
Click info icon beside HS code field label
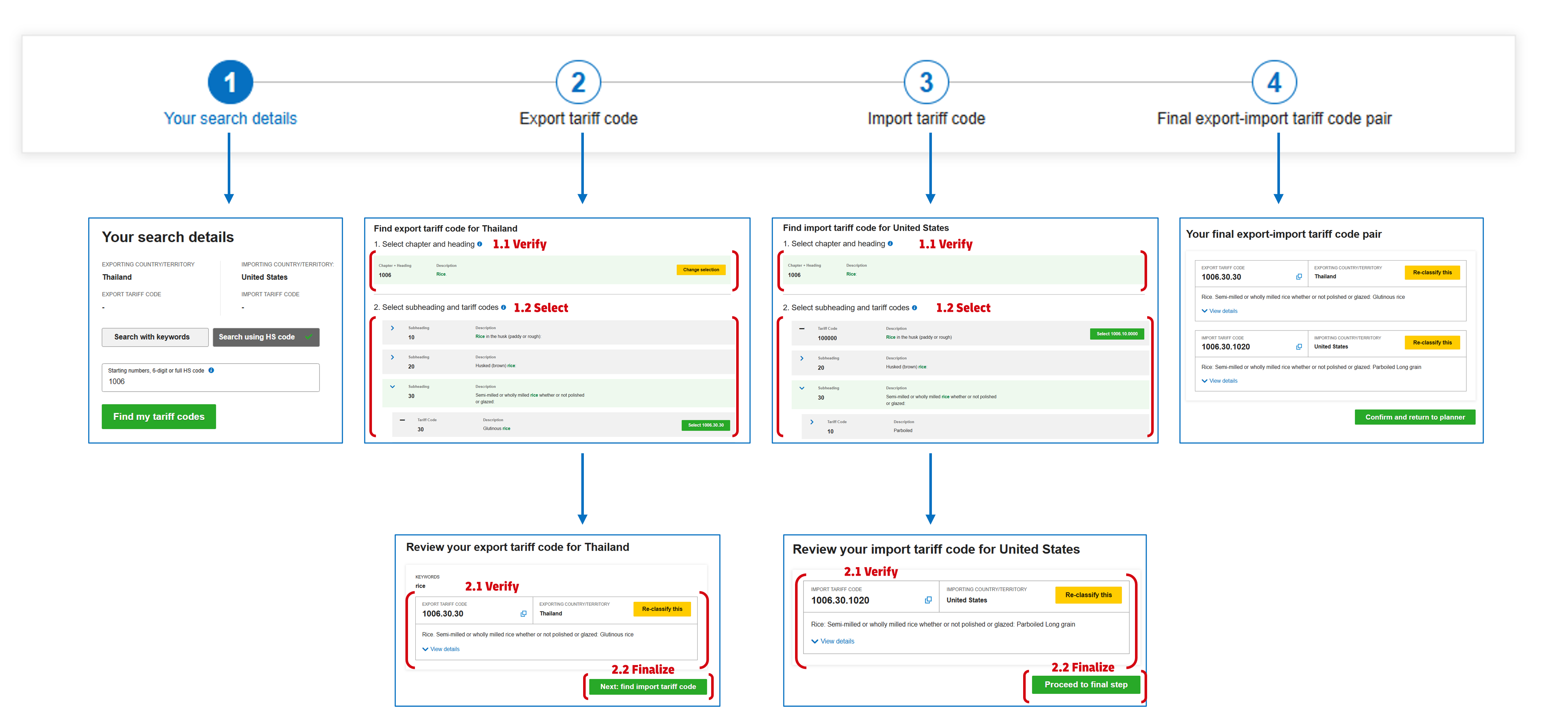[211, 370]
